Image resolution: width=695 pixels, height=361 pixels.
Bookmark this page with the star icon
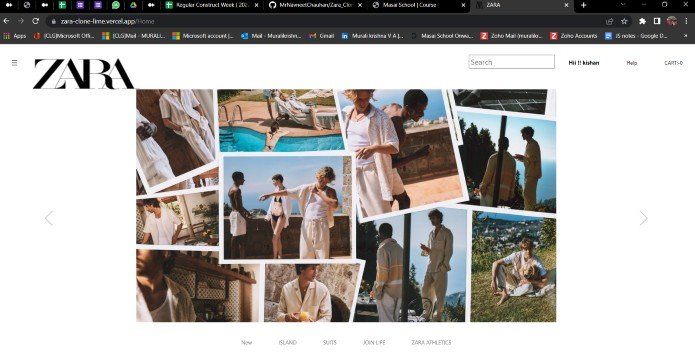pyautogui.click(x=624, y=21)
